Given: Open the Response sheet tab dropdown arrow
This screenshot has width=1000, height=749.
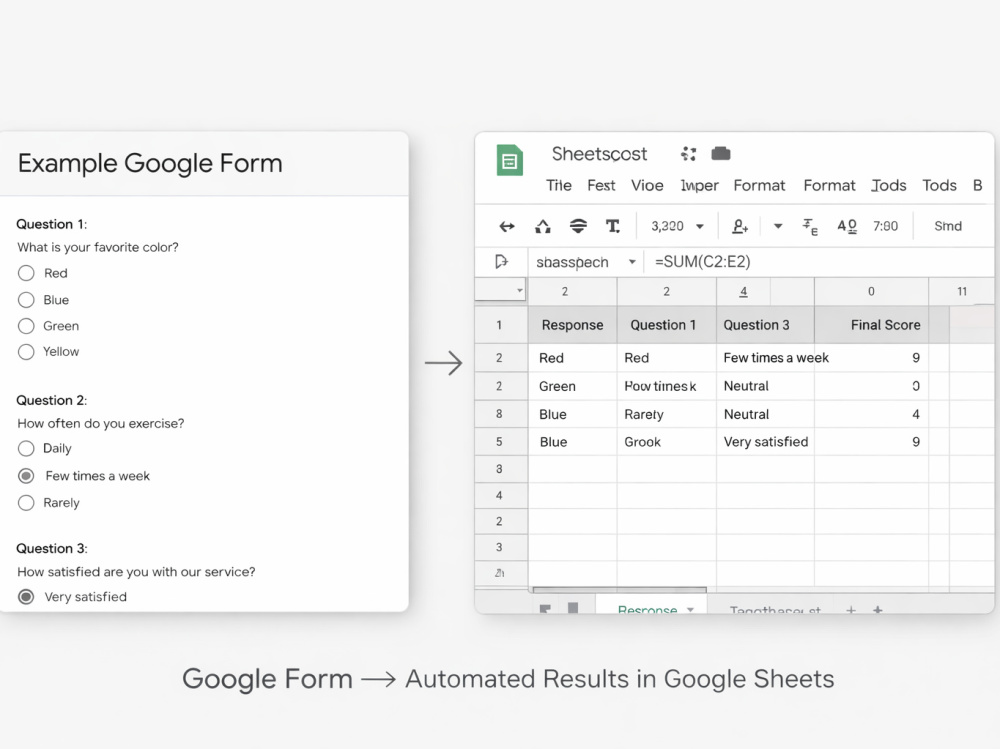Looking at the screenshot, I should [x=690, y=609].
